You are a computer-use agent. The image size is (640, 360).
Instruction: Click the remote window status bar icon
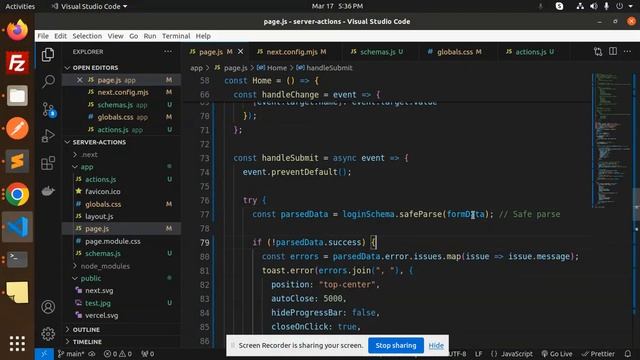pos(44,354)
